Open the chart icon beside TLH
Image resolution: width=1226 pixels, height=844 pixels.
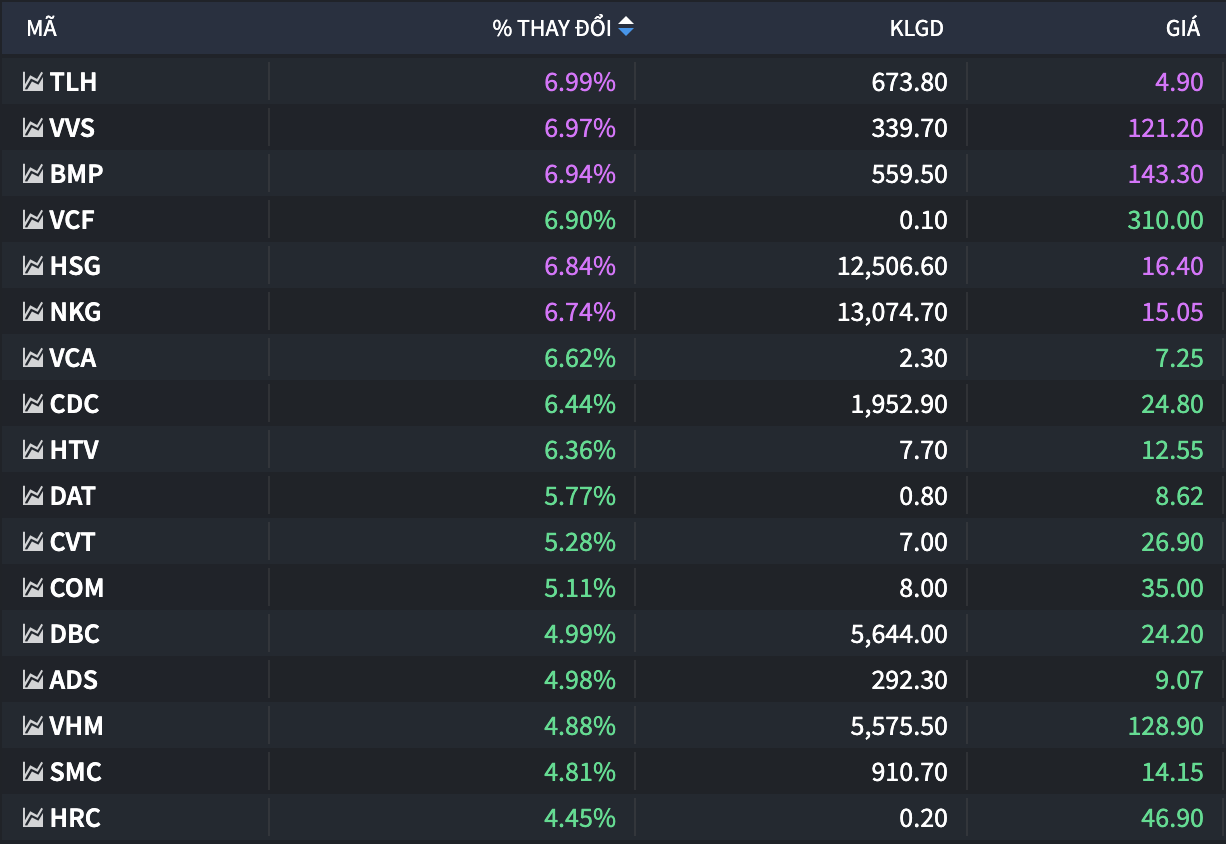(33, 82)
